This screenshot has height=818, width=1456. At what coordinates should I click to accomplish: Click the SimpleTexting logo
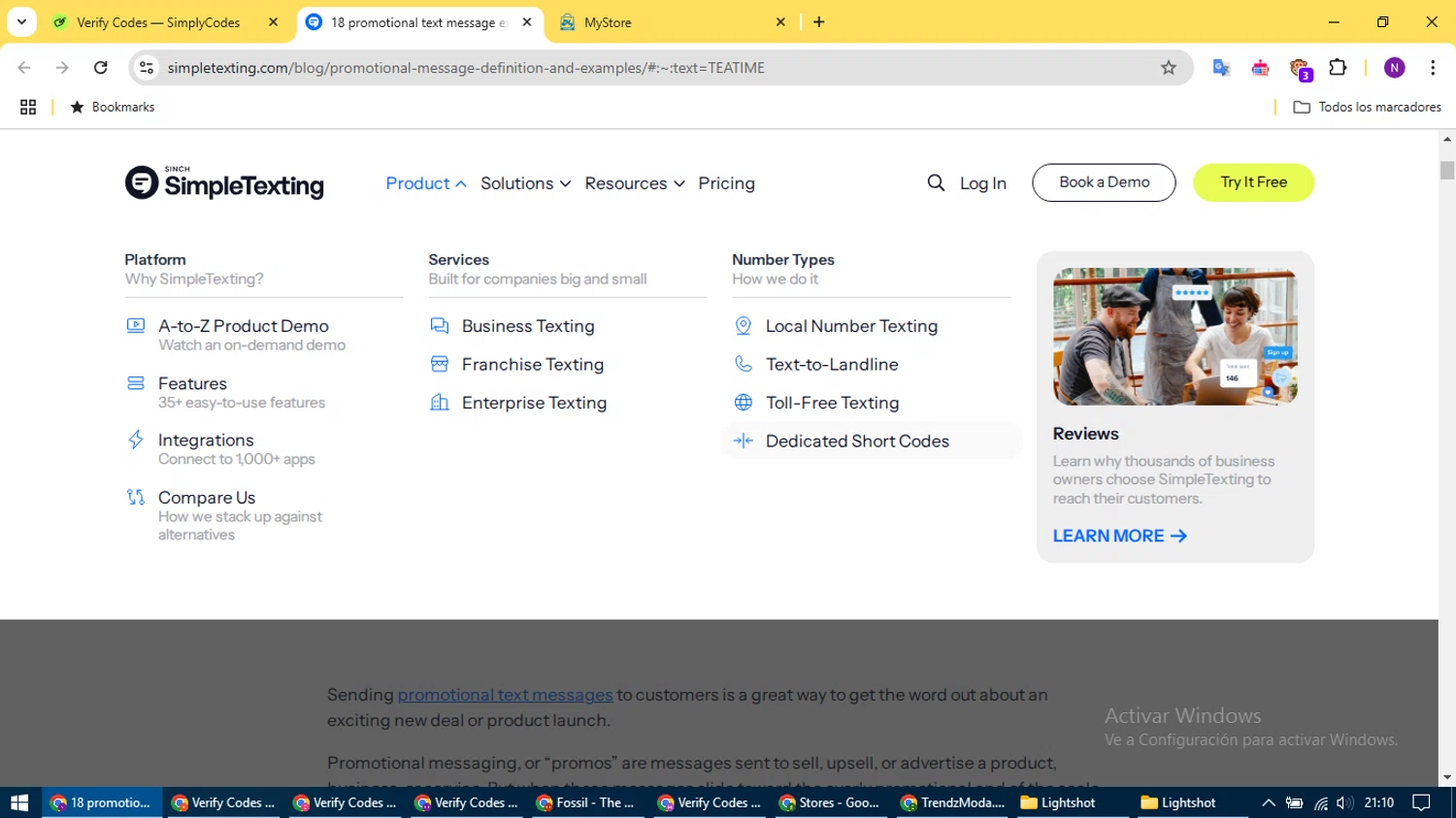(x=224, y=182)
